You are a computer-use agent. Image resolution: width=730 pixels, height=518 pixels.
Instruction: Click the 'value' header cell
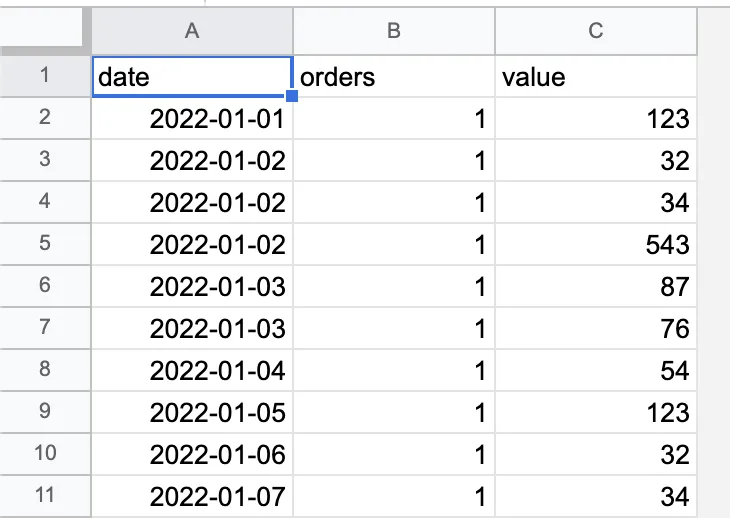(x=595, y=77)
